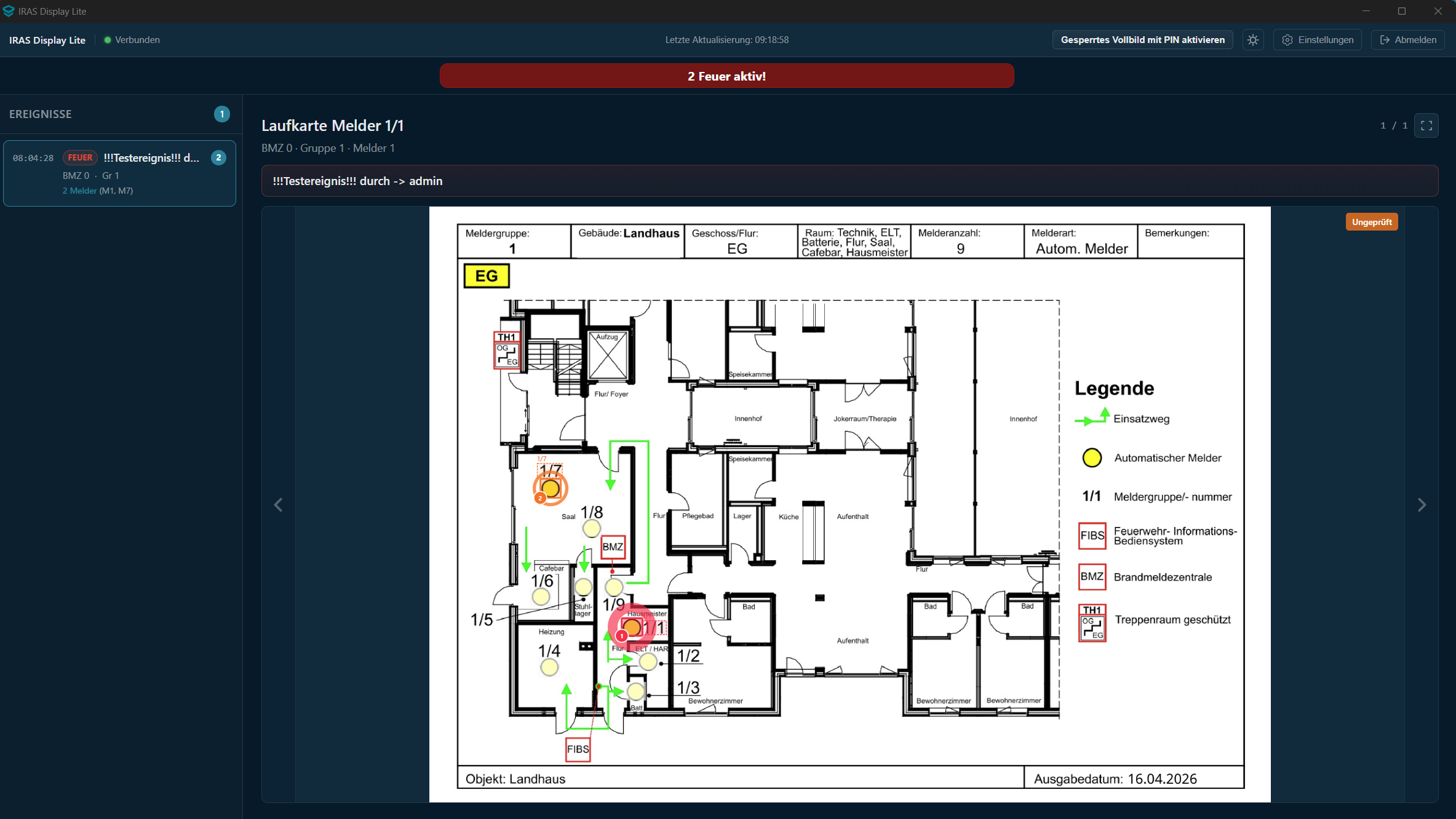Go to next Laufkarte with right chevron

1422,505
